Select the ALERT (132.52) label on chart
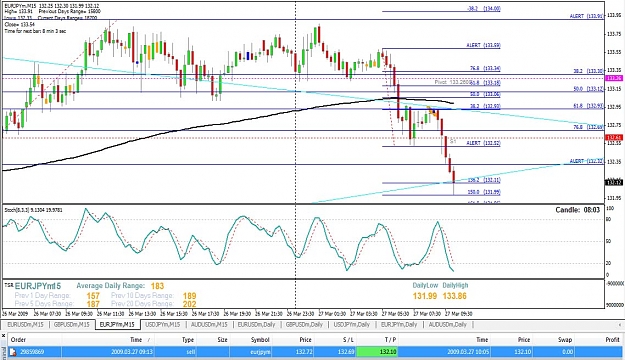Screen dimensions: 625x360 coord(483,143)
